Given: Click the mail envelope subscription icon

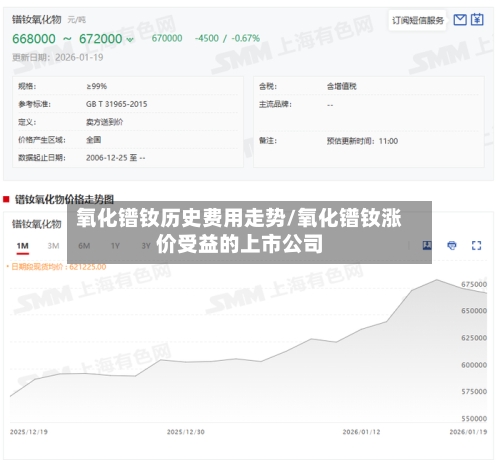Looking at the screenshot, I should (460, 20).
